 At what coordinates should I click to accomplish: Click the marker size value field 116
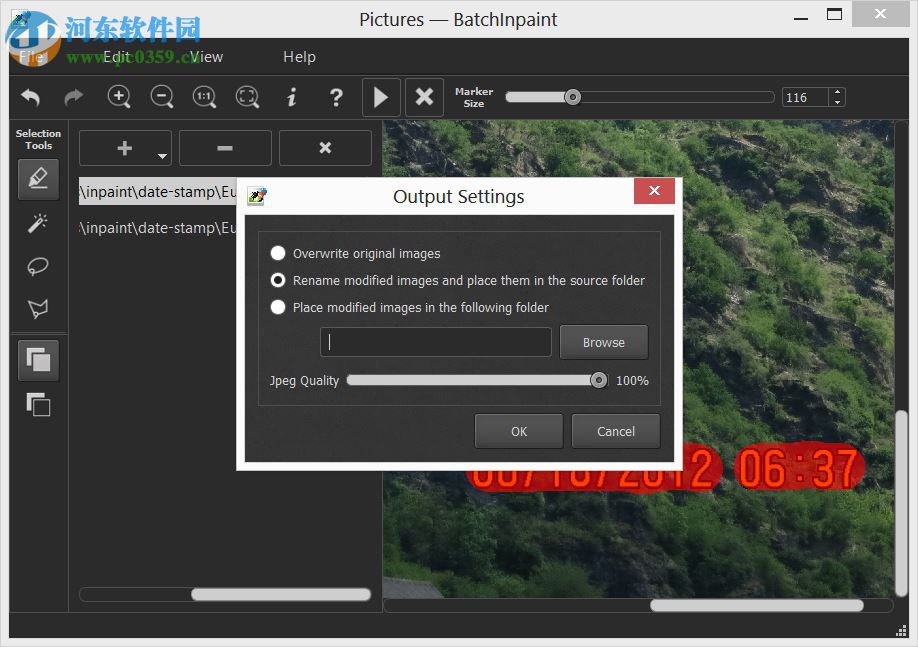coord(805,97)
